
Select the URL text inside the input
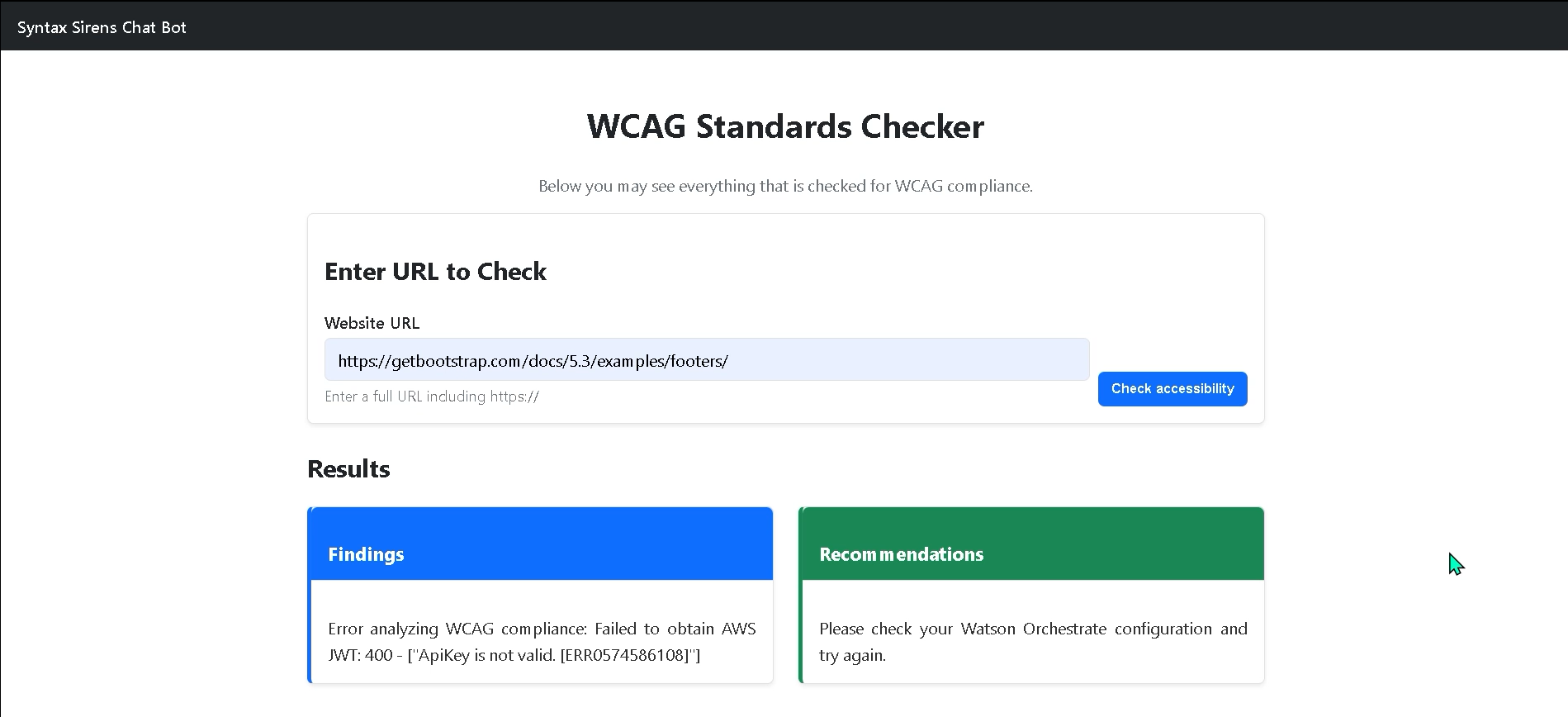click(x=533, y=360)
